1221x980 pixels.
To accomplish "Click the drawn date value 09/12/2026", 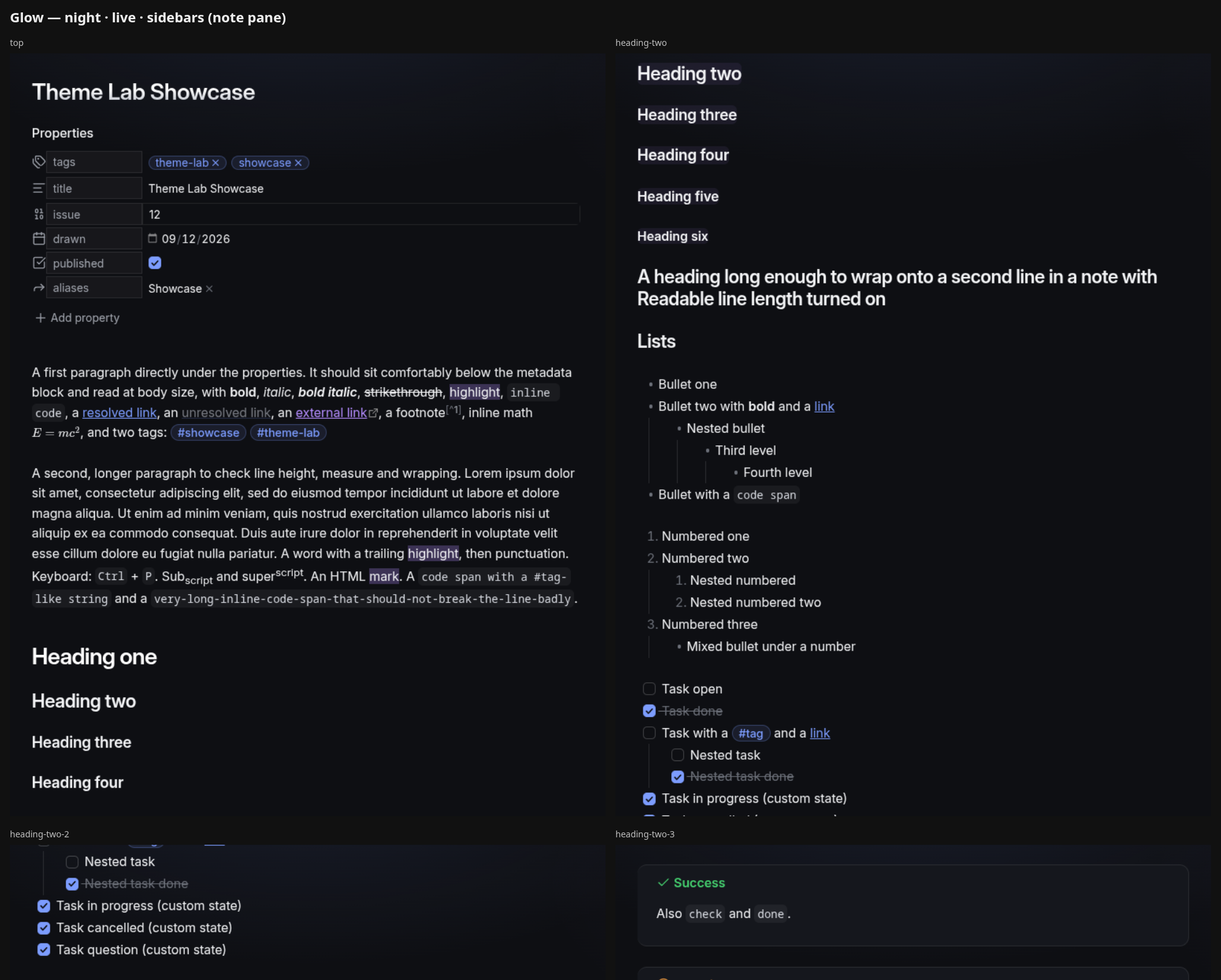I will coord(195,239).
